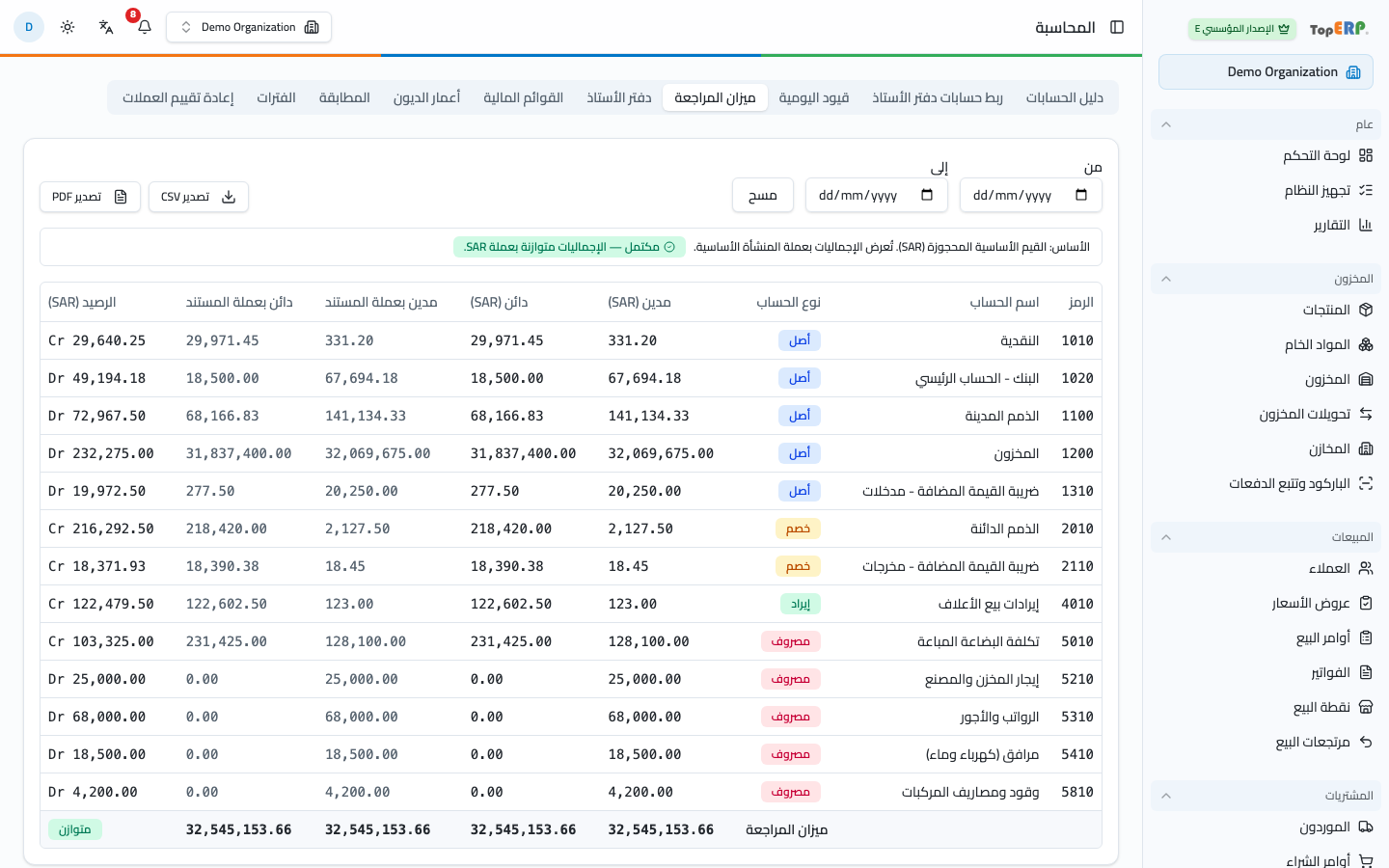This screenshot has width=1389, height=868.
Task: Open التقارير reports icon
Action: [x=1366, y=225]
